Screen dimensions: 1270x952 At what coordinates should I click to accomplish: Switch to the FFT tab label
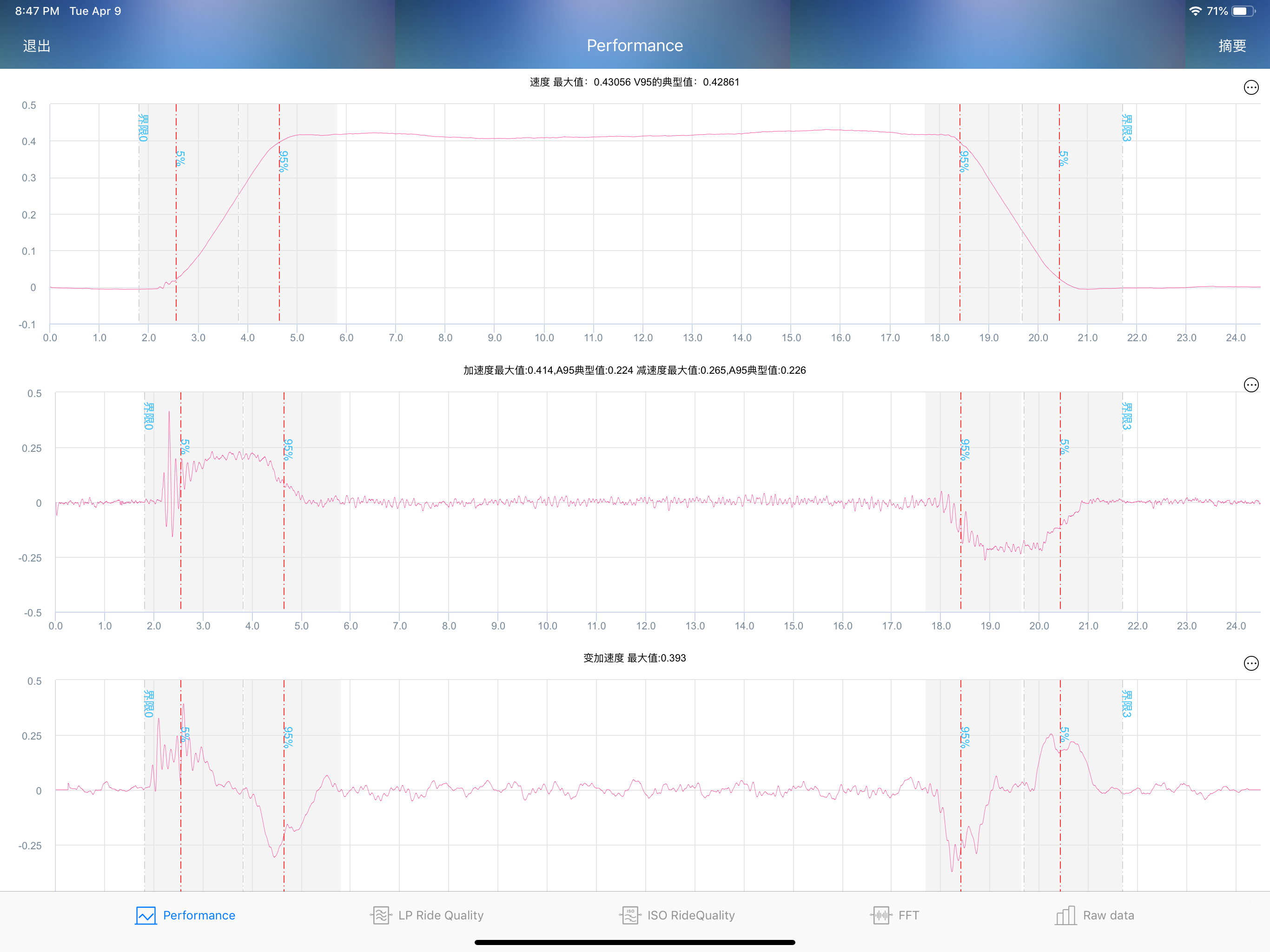(x=908, y=915)
